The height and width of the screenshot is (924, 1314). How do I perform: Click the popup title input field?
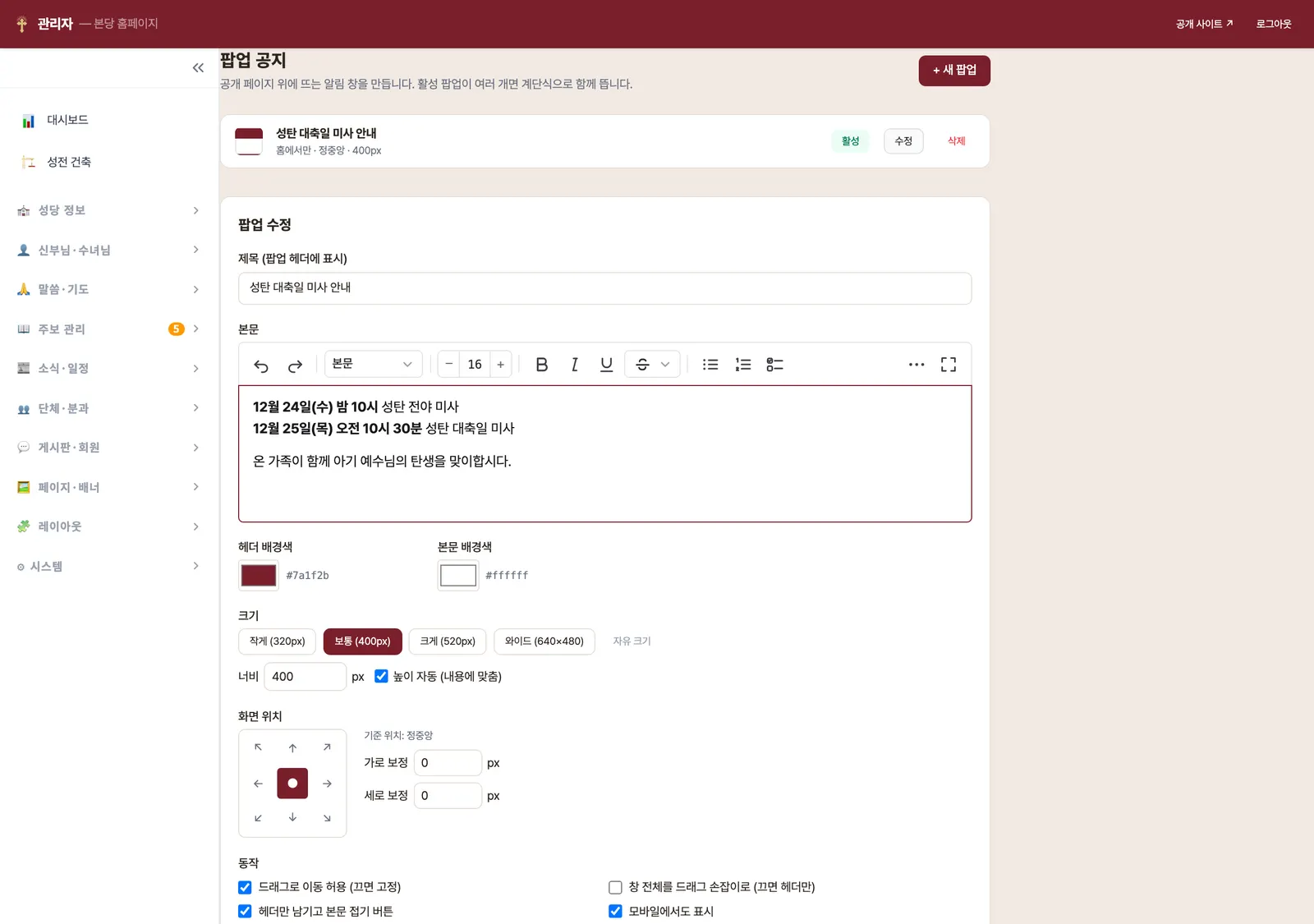(x=605, y=288)
